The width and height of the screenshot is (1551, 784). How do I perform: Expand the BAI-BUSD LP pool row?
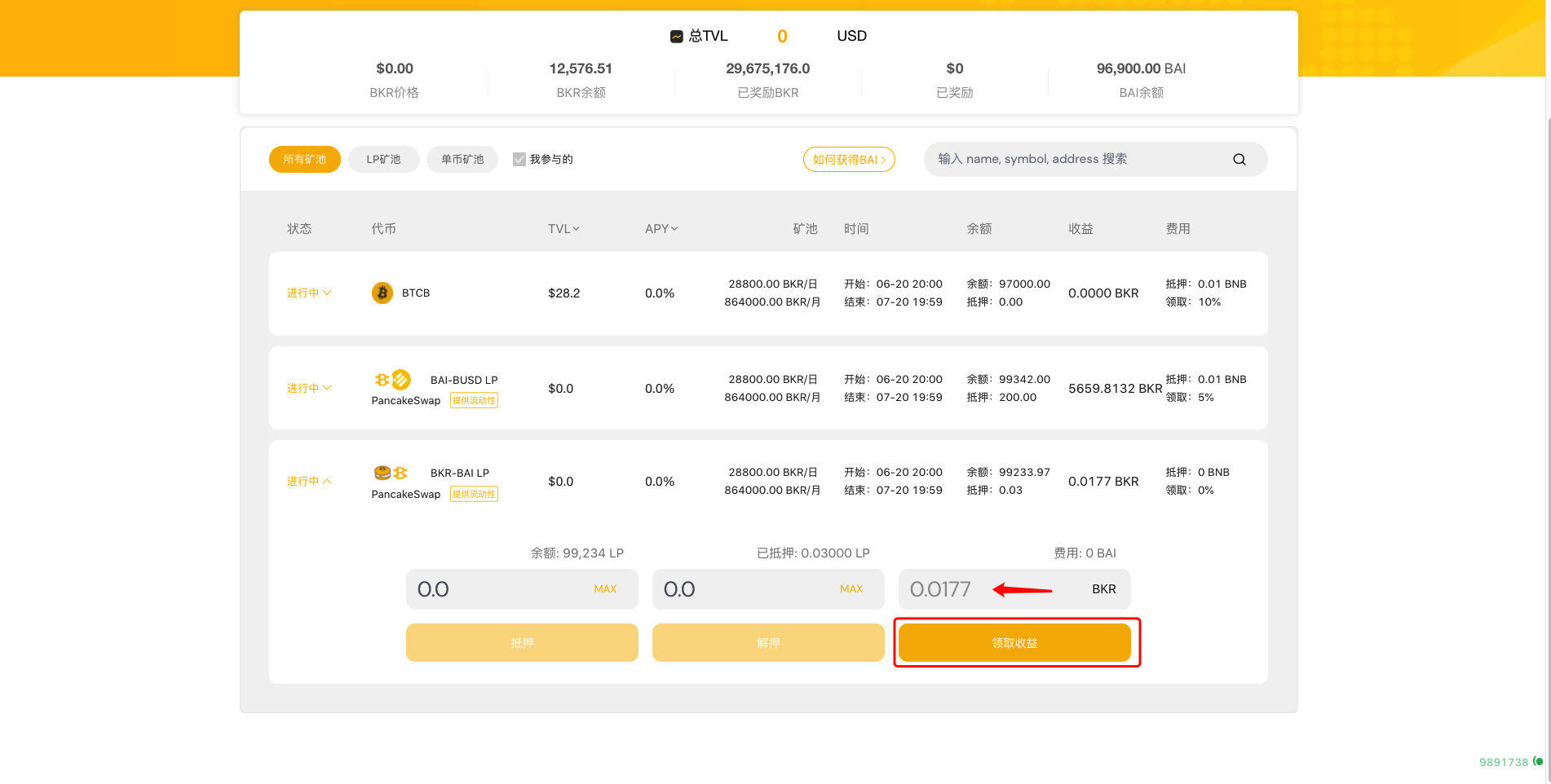click(309, 389)
